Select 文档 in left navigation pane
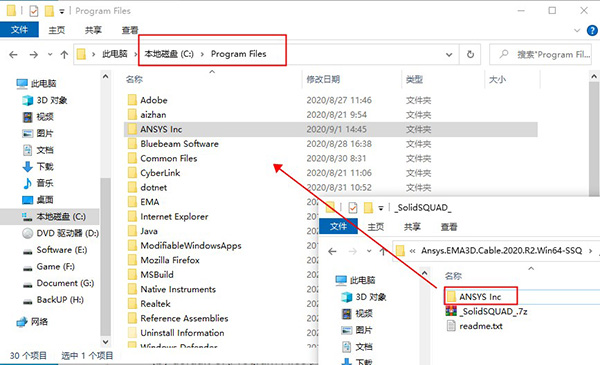This screenshot has height=365, width=600. (x=38, y=150)
